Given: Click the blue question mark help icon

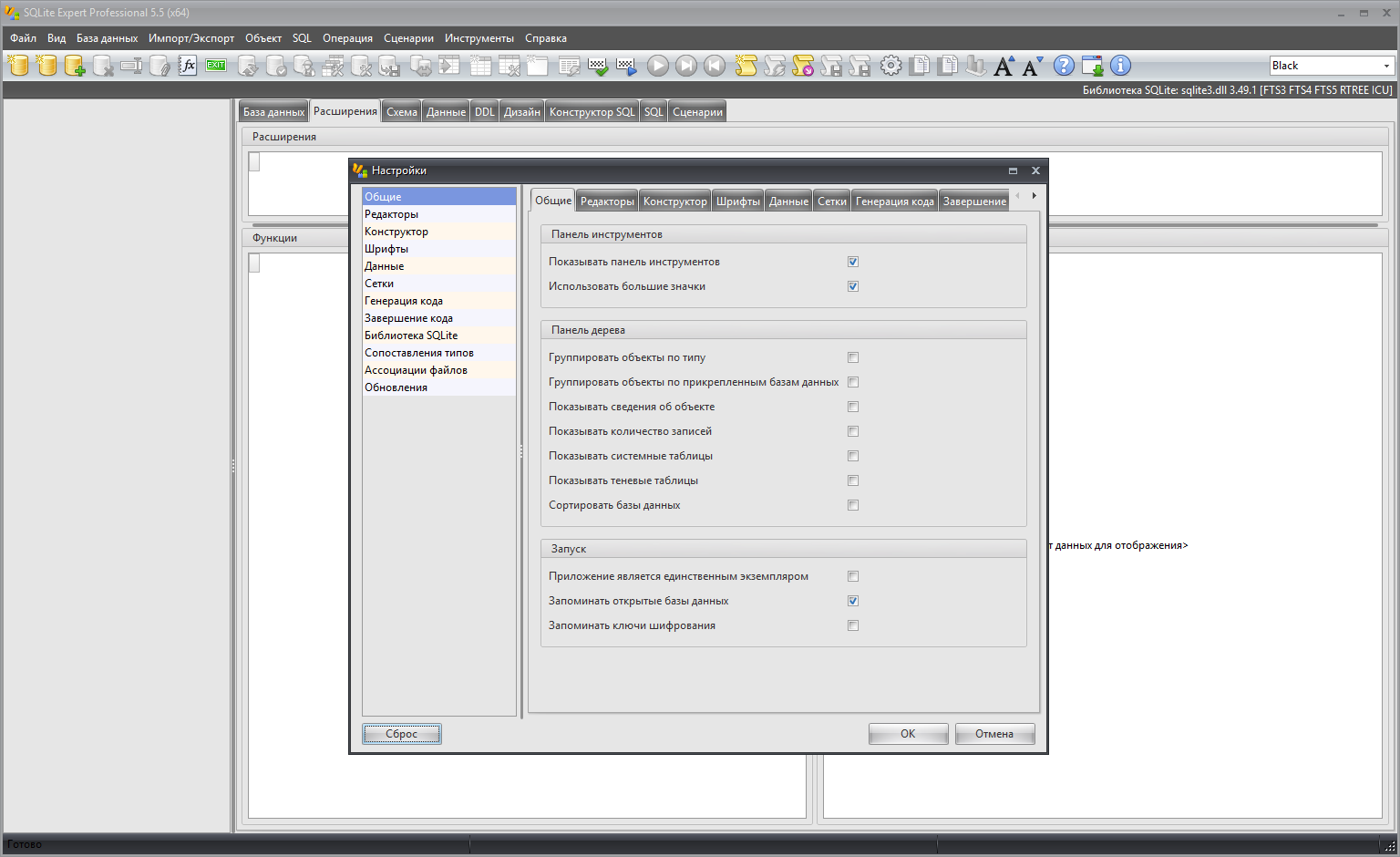Looking at the screenshot, I should coord(1064,66).
